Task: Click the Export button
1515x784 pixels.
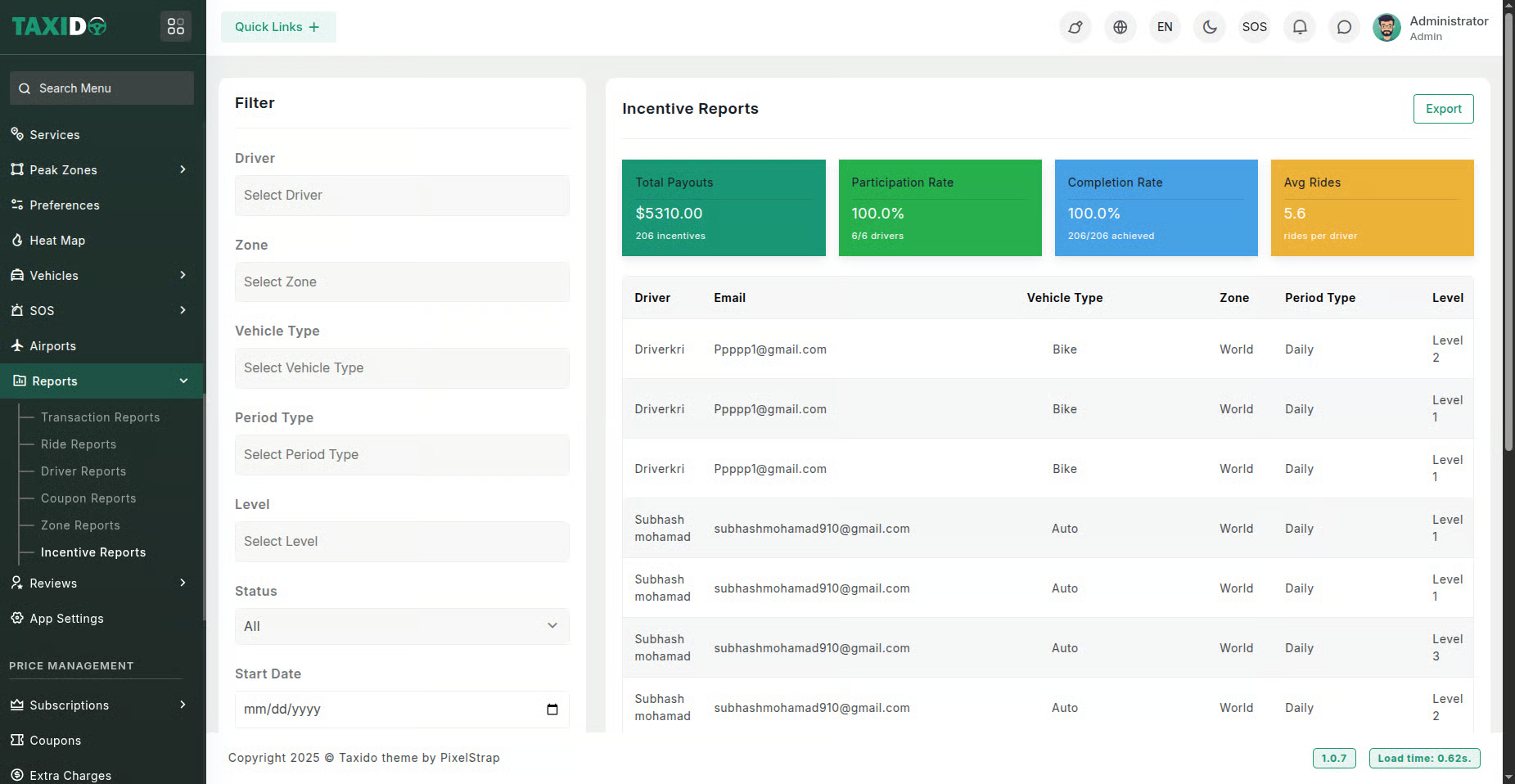Action: tap(1442, 109)
